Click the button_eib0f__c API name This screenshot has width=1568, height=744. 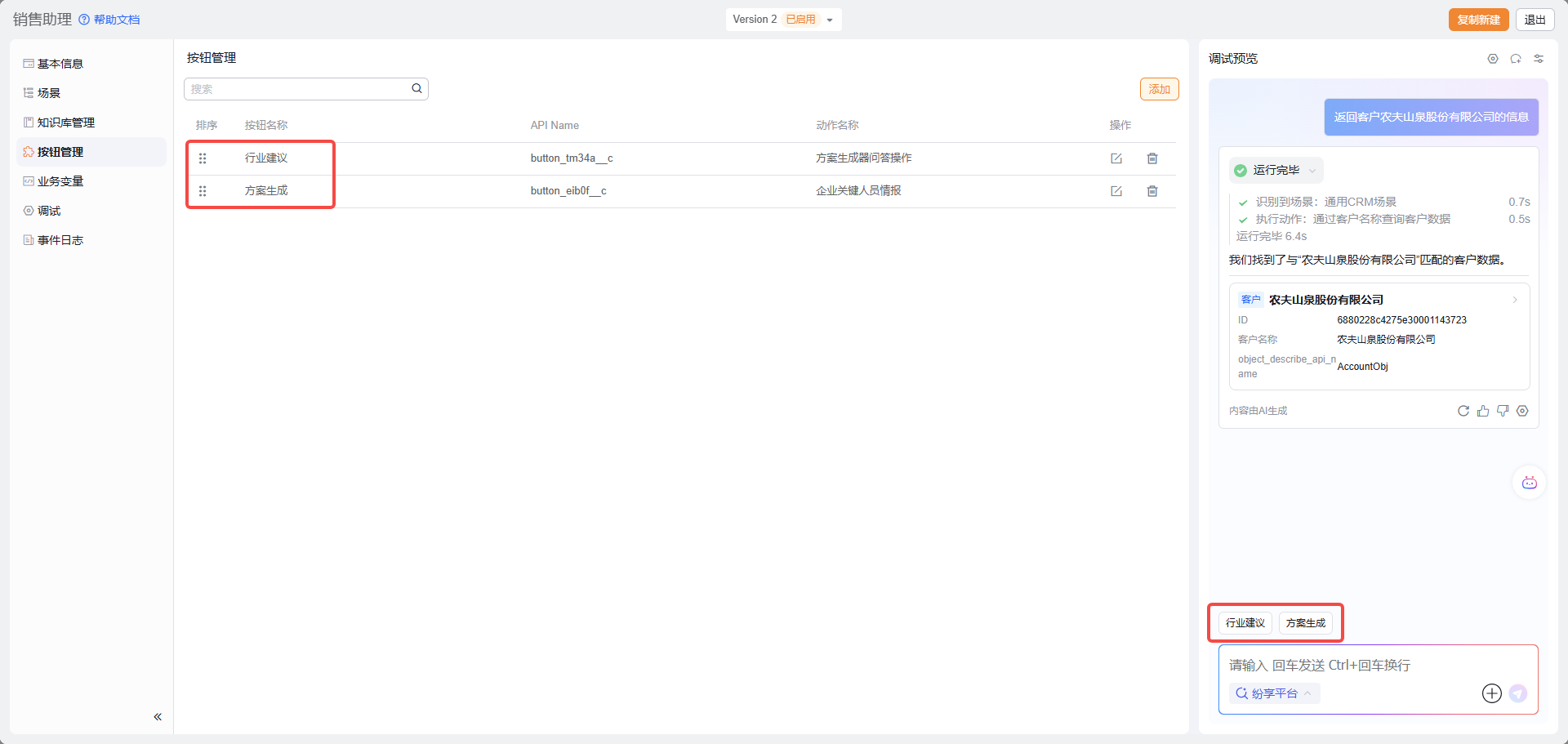coord(568,191)
